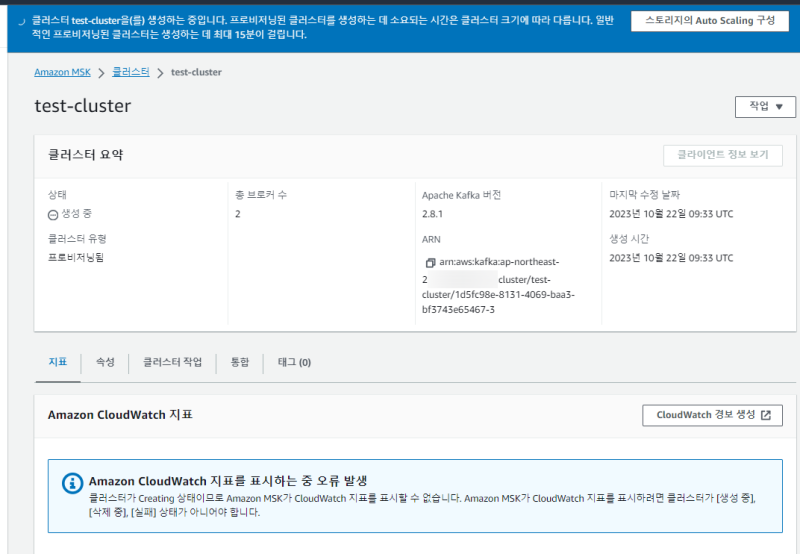Select the 태그 (0) tab

(294, 362)
